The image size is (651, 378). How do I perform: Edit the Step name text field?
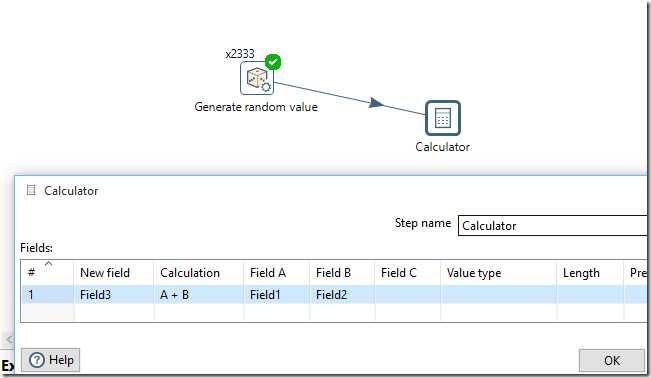pos(554,226)
